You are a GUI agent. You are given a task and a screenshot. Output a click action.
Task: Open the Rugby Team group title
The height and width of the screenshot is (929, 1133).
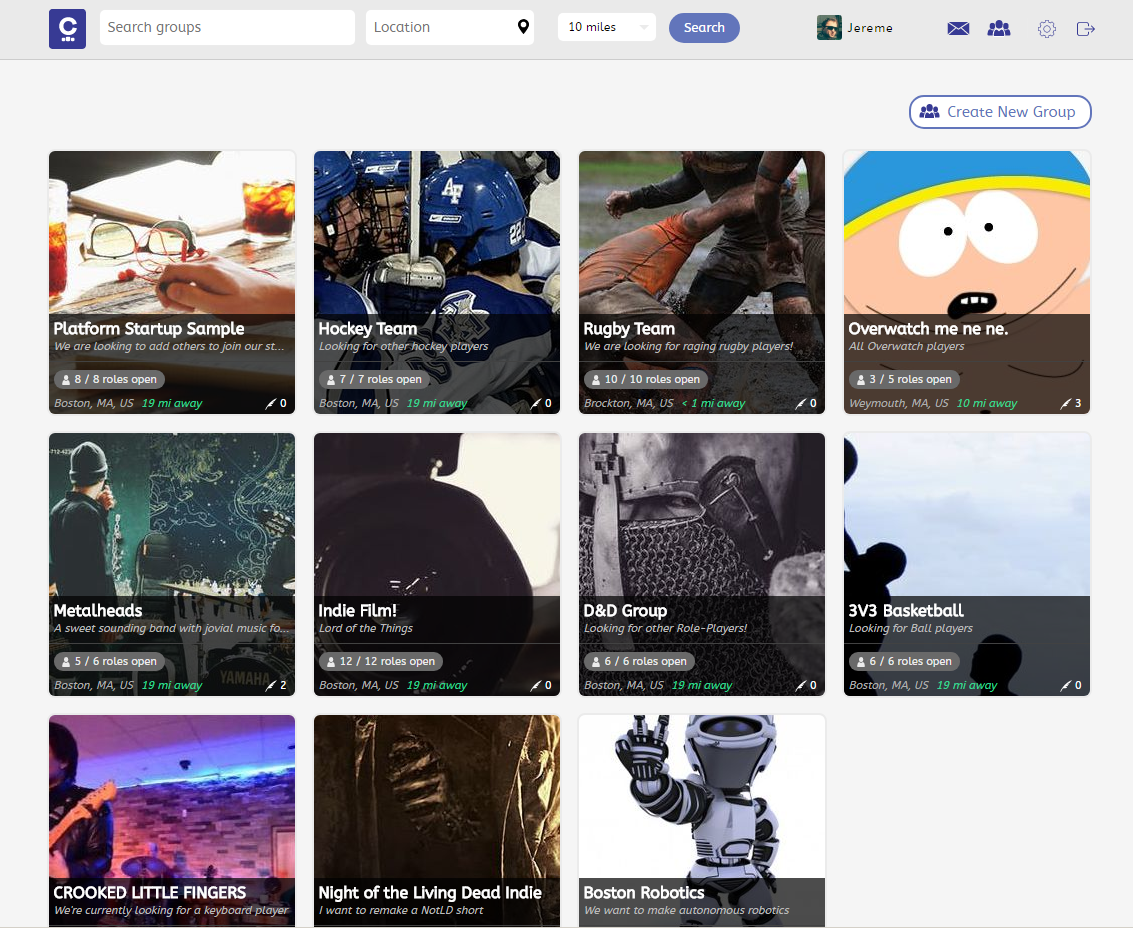(x=629, y=329)
